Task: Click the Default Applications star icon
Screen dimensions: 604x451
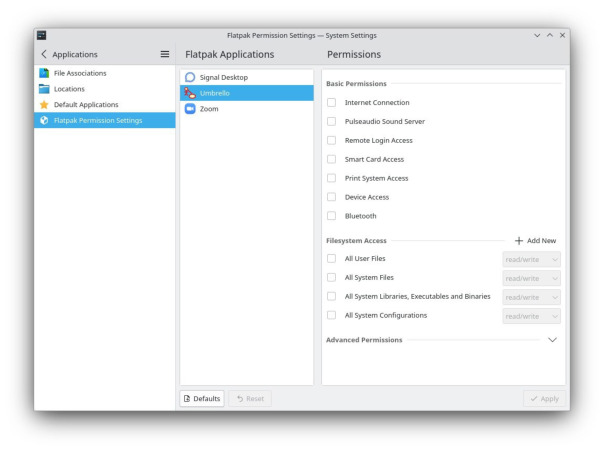Action: (44, 105)
